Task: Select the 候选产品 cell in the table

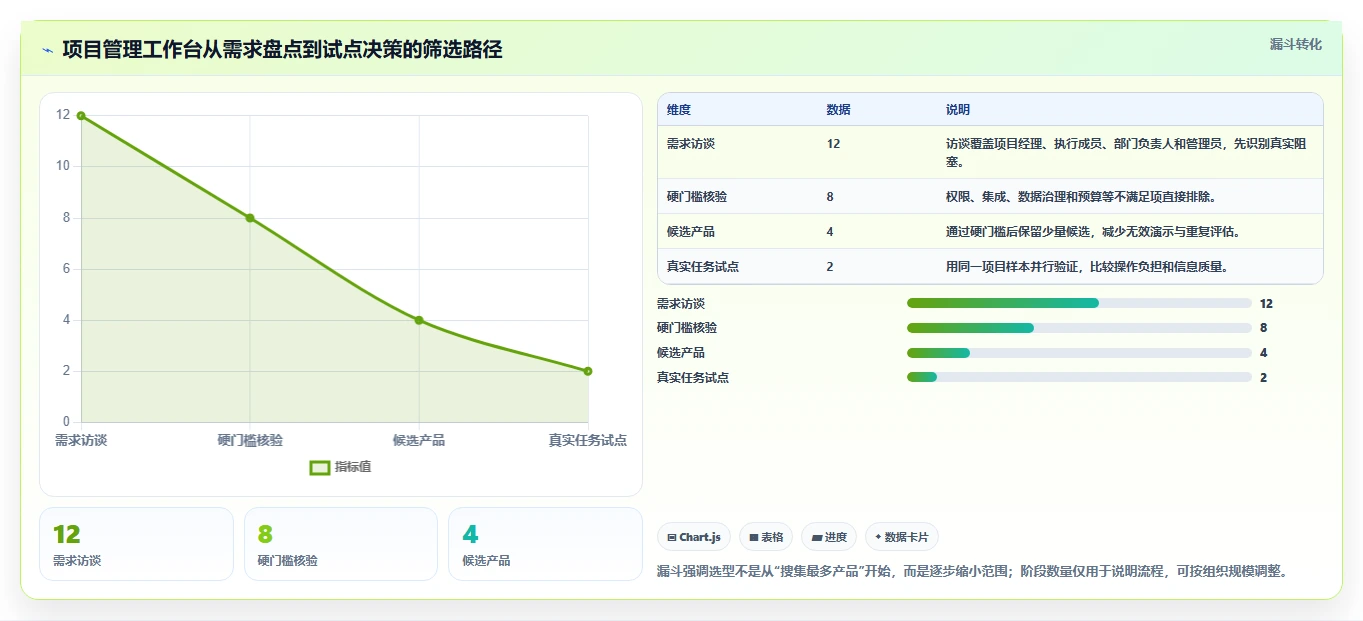Action: click(691, 232)
